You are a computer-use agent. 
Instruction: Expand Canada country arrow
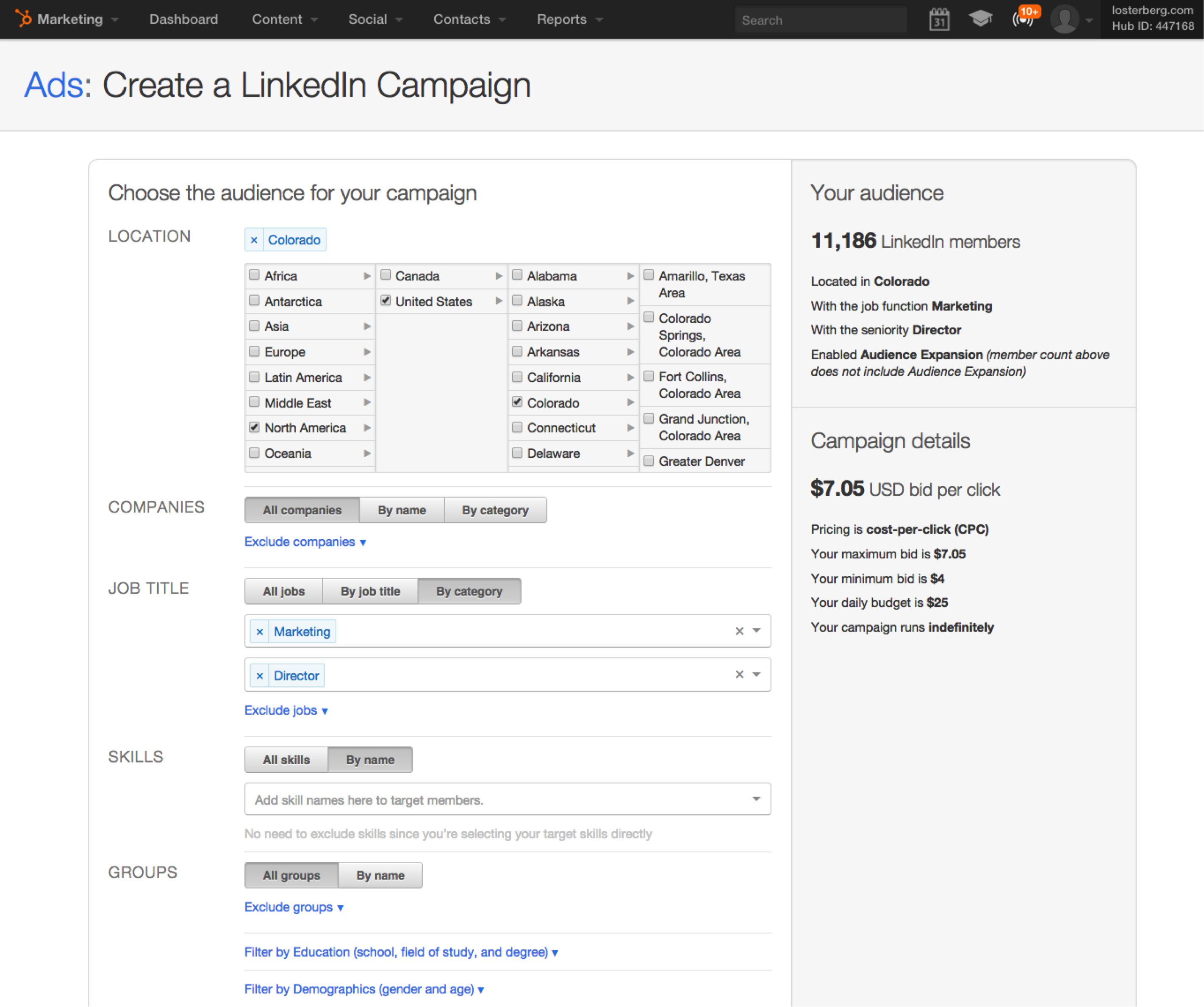pyautogui.click(x=499, y=276)
